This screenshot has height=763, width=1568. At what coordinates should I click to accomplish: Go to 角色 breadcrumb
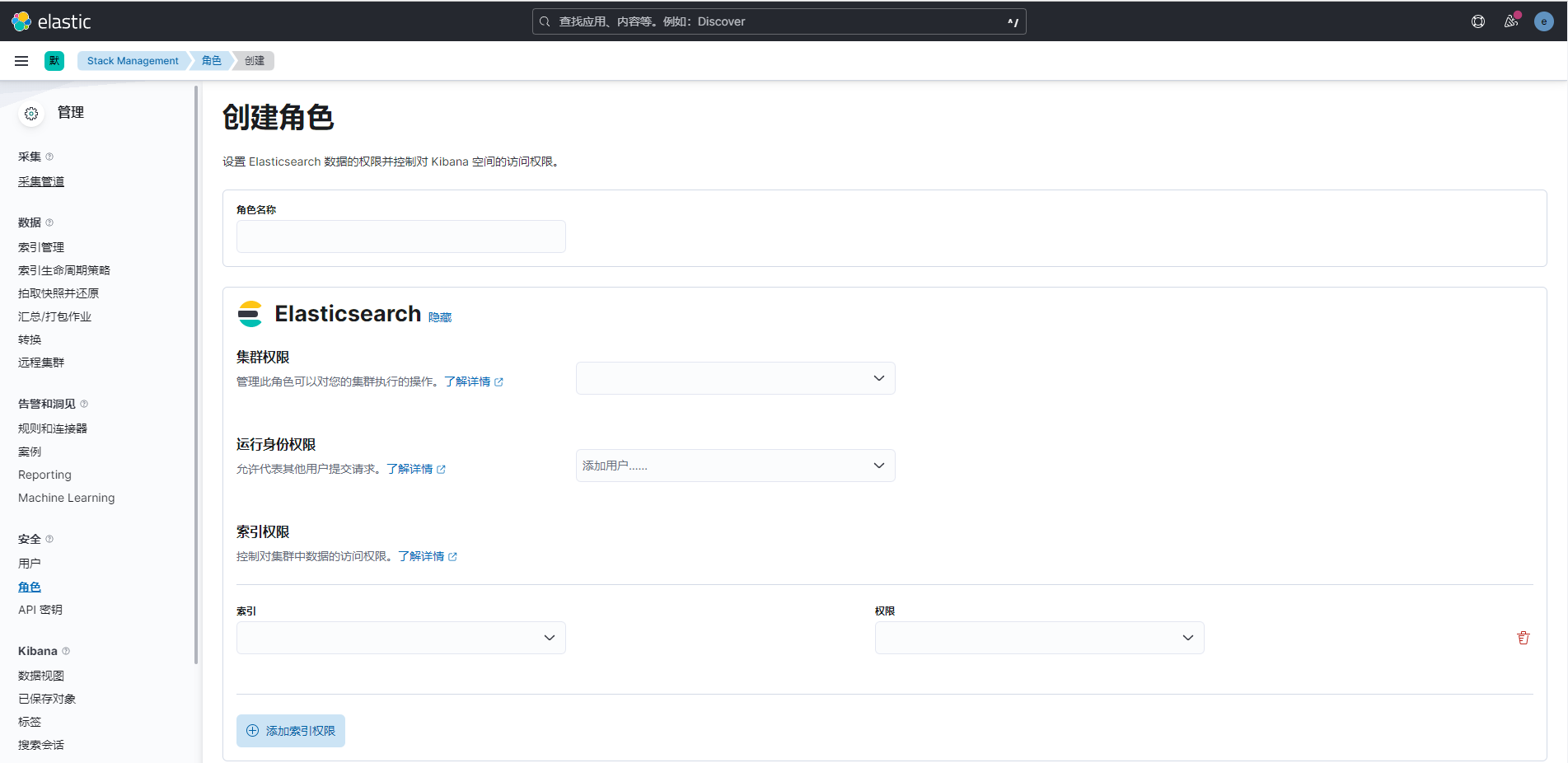[x=212, y=61]
